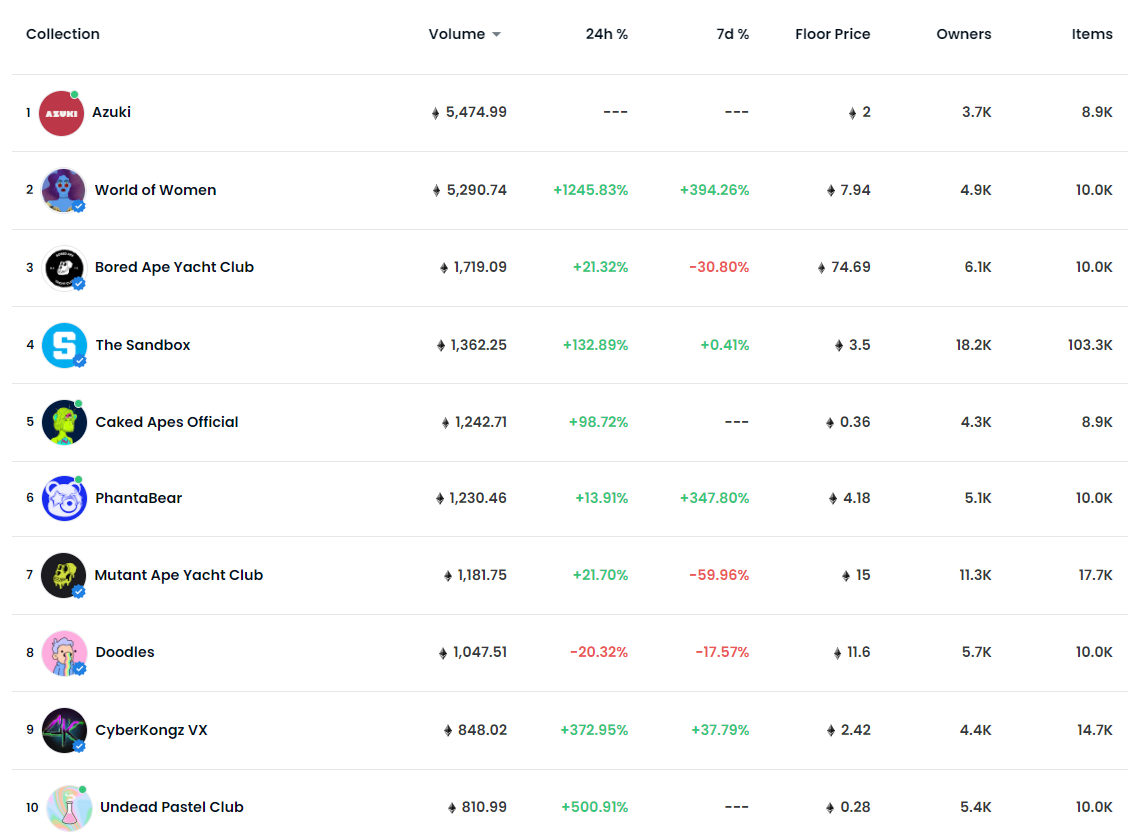Screen dimensions: 1147x834
Task: Click the Ethereum icon beside floor price 4.18
Action: click(832, 499)
